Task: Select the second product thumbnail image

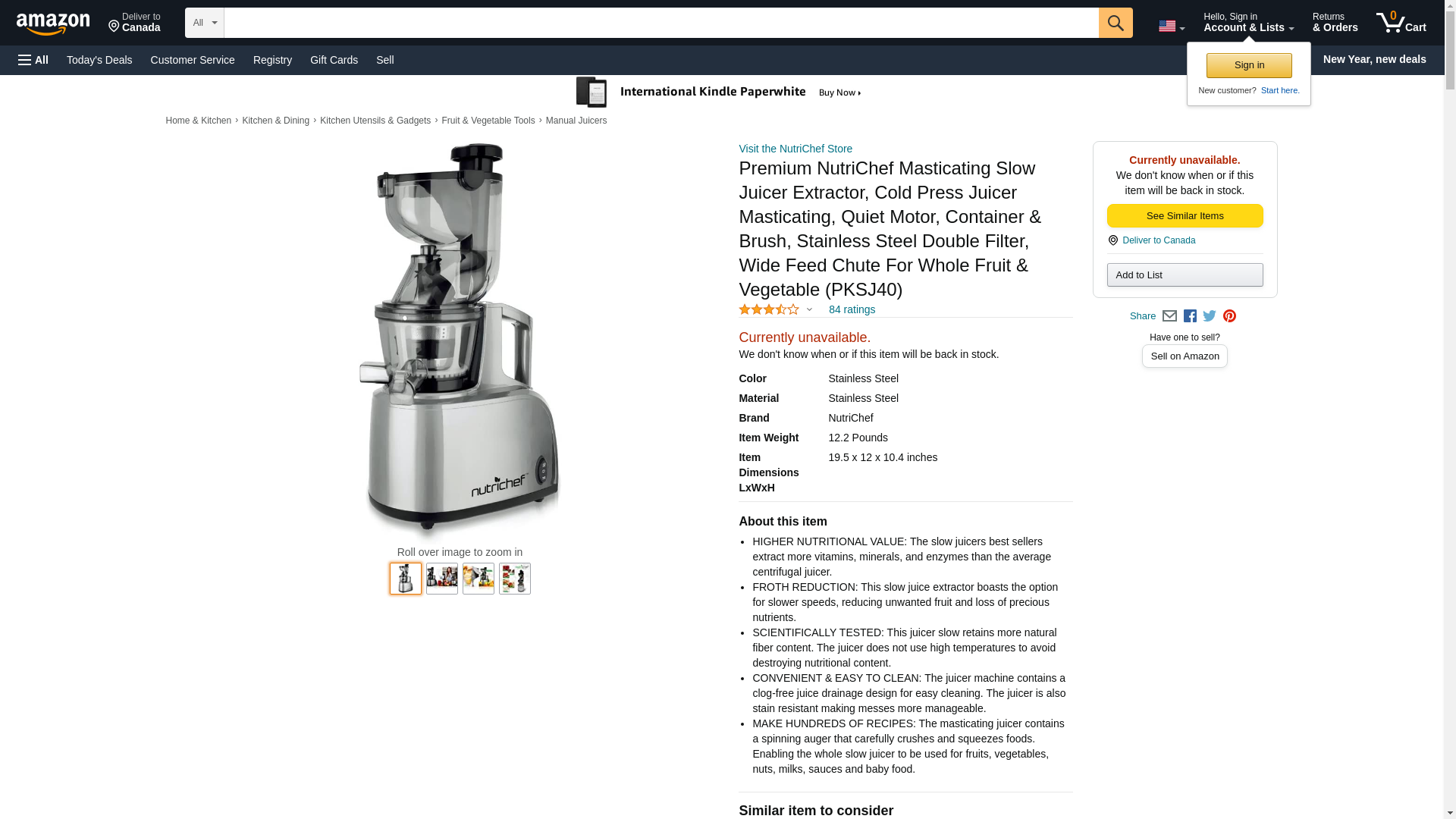Action: pyautogui.click(x=442, y=579)
